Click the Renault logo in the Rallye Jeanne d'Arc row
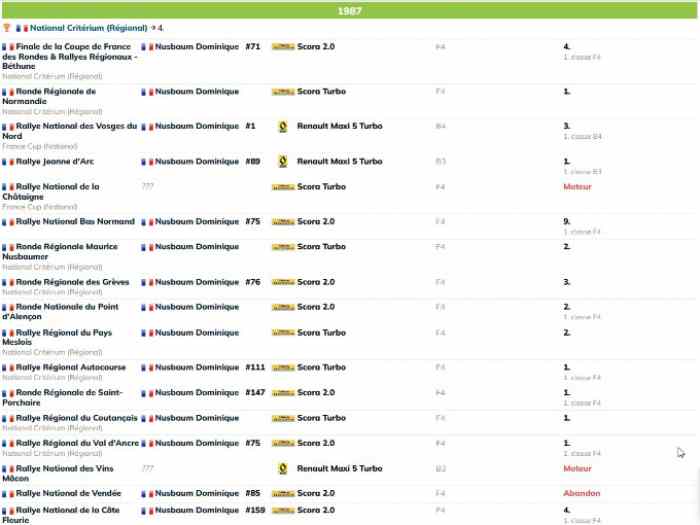 [283, 162]
